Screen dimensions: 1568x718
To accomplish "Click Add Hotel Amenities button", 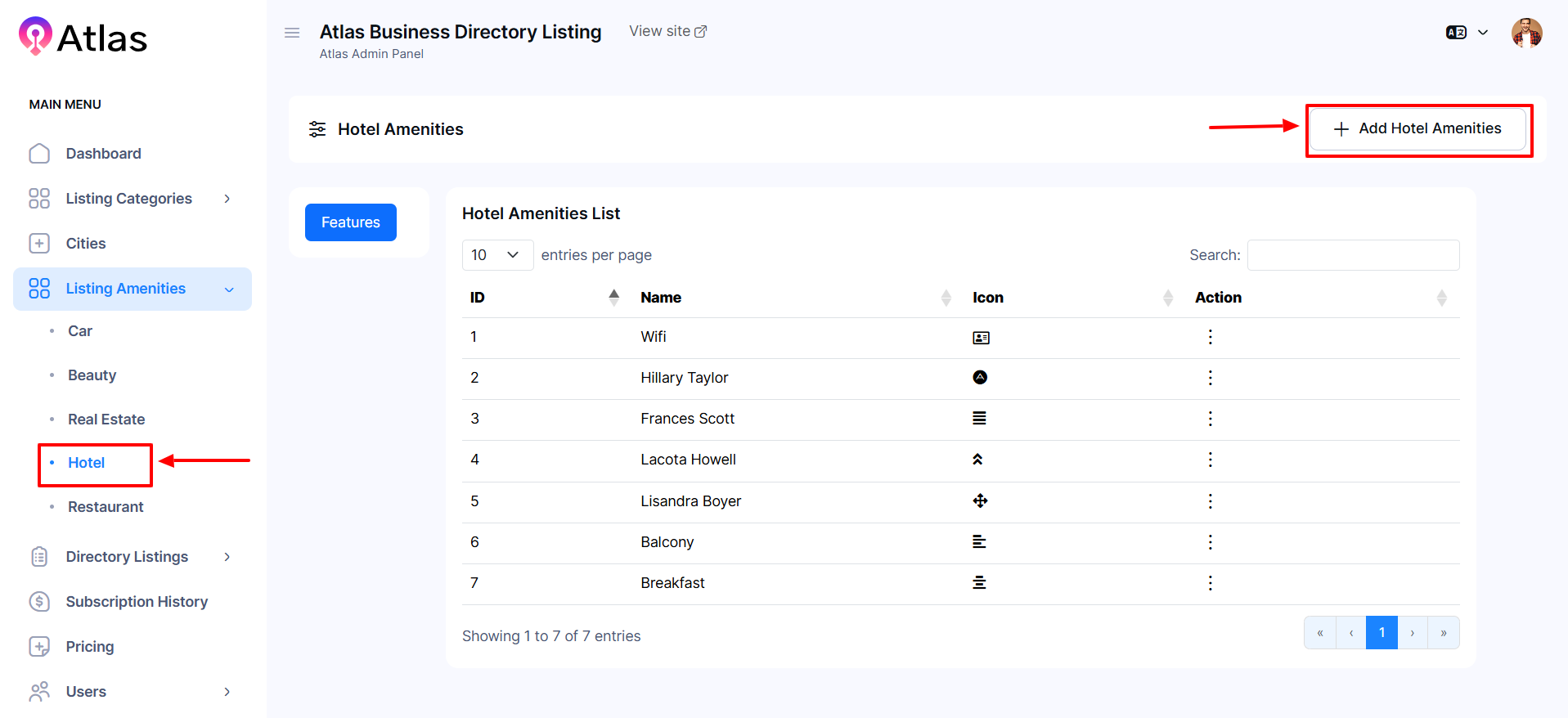I will (1417, 129).
